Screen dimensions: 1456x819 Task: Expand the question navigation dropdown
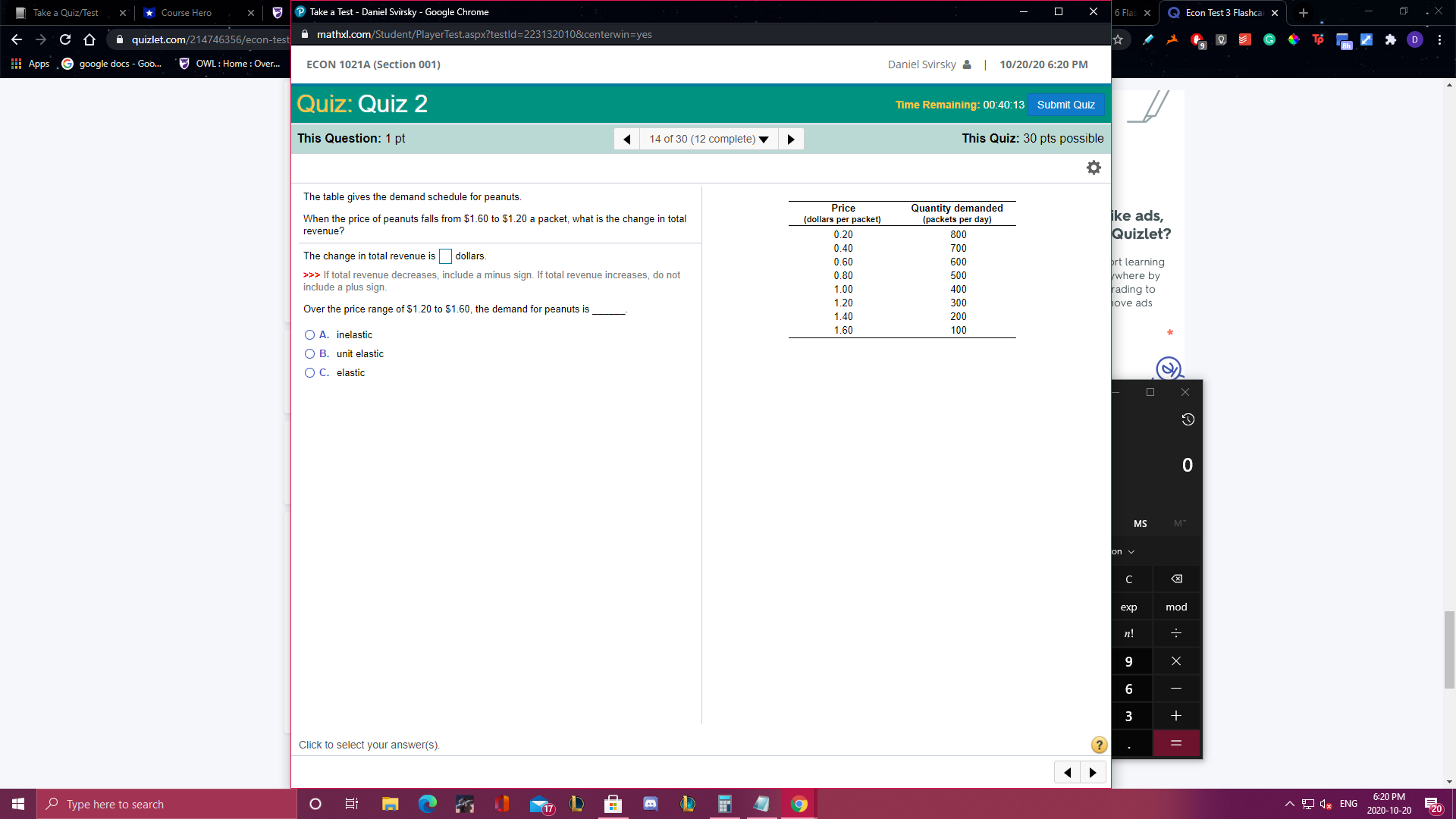764,139
